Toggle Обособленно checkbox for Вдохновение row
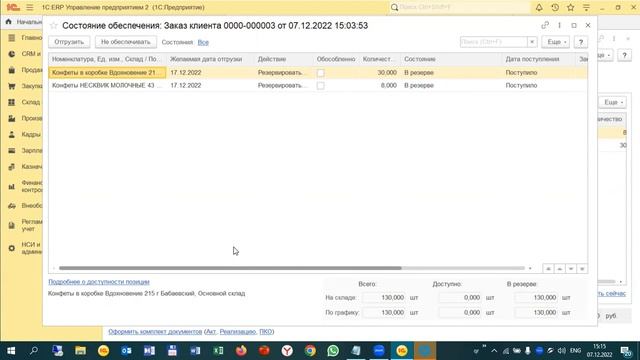This screenshot has height=360, width=640. [x=321, y=73]
